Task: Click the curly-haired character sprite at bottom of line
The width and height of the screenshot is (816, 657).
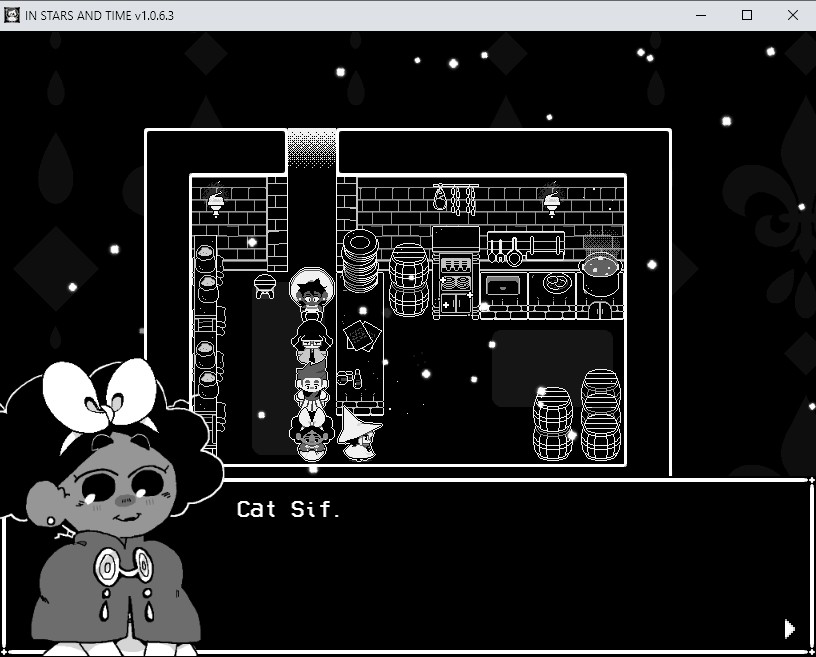Action: point(311,436)
